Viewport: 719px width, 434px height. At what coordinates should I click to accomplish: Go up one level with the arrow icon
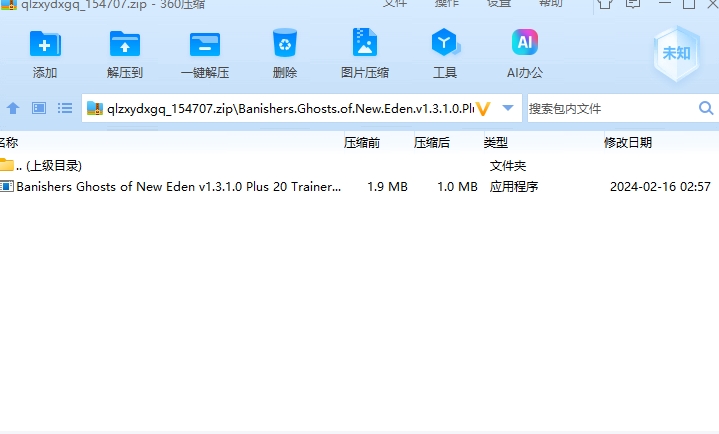click(x=13, y=108)
